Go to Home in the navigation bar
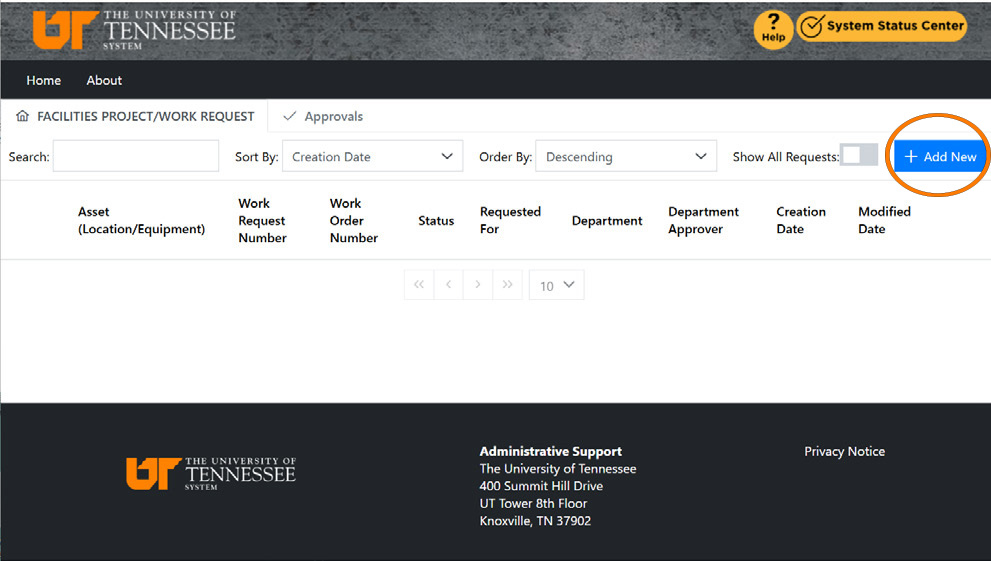 coord(44,80)
